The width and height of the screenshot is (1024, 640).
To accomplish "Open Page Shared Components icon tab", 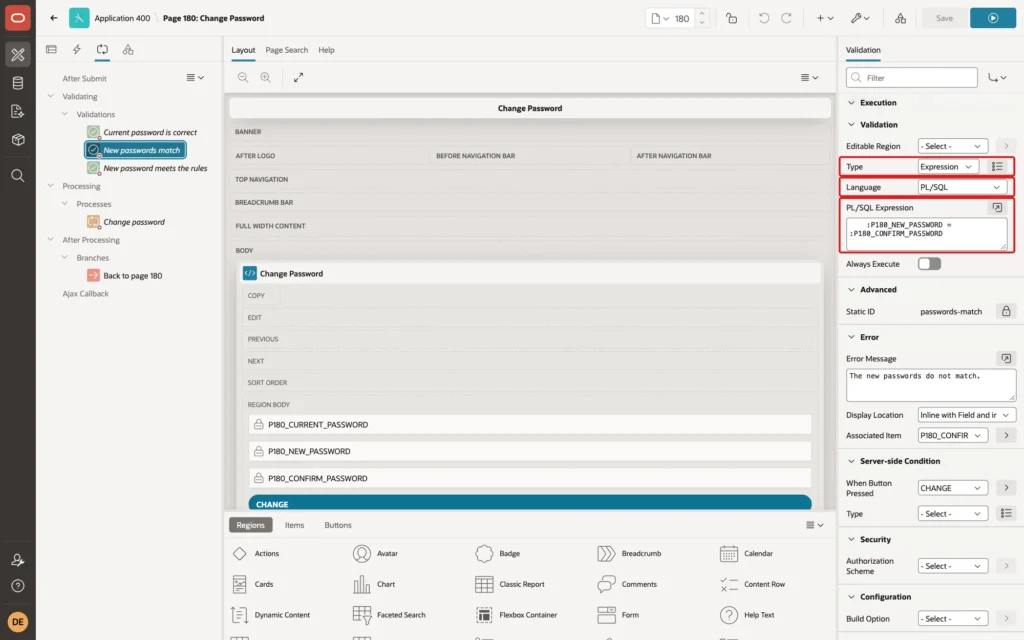I will (x=128, y=50).
